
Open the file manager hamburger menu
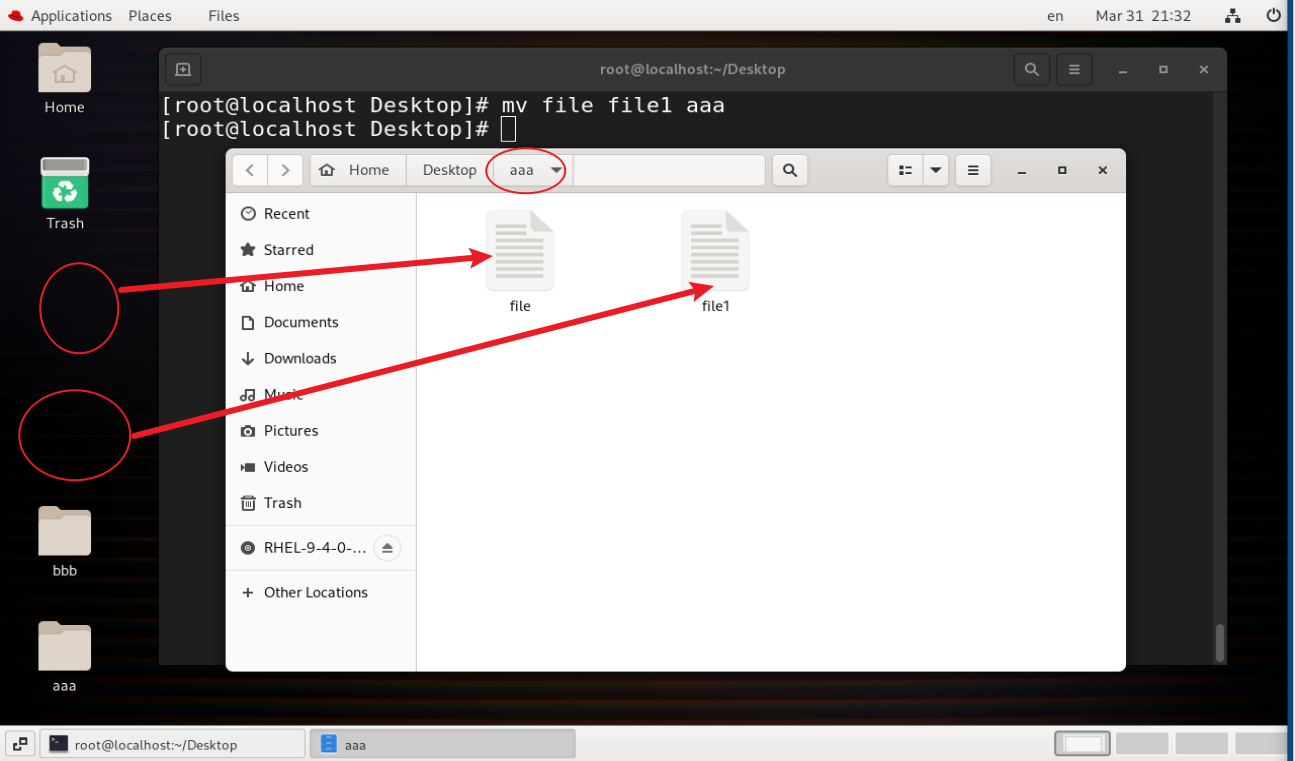click(x=973, y=170)
